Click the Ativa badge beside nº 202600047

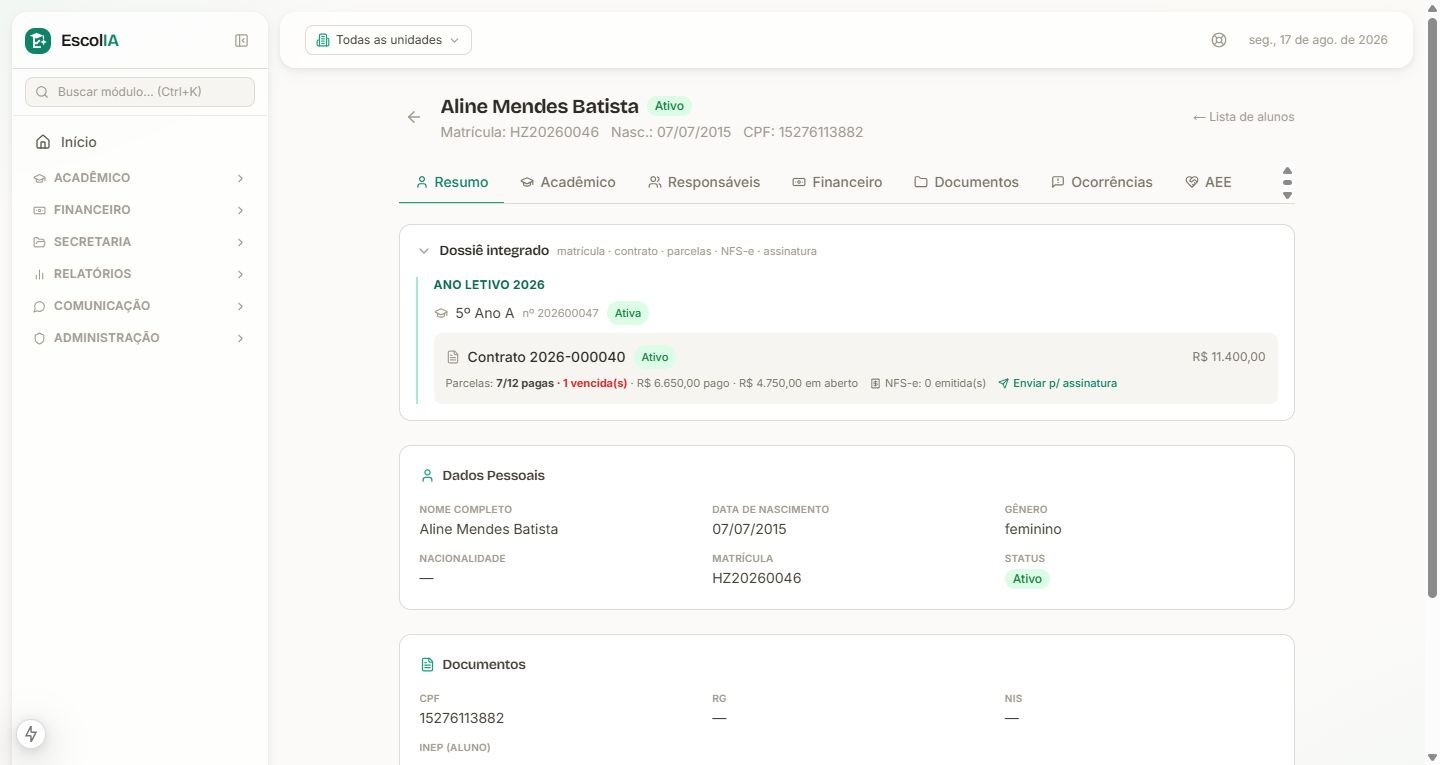(x=628, y=313)
